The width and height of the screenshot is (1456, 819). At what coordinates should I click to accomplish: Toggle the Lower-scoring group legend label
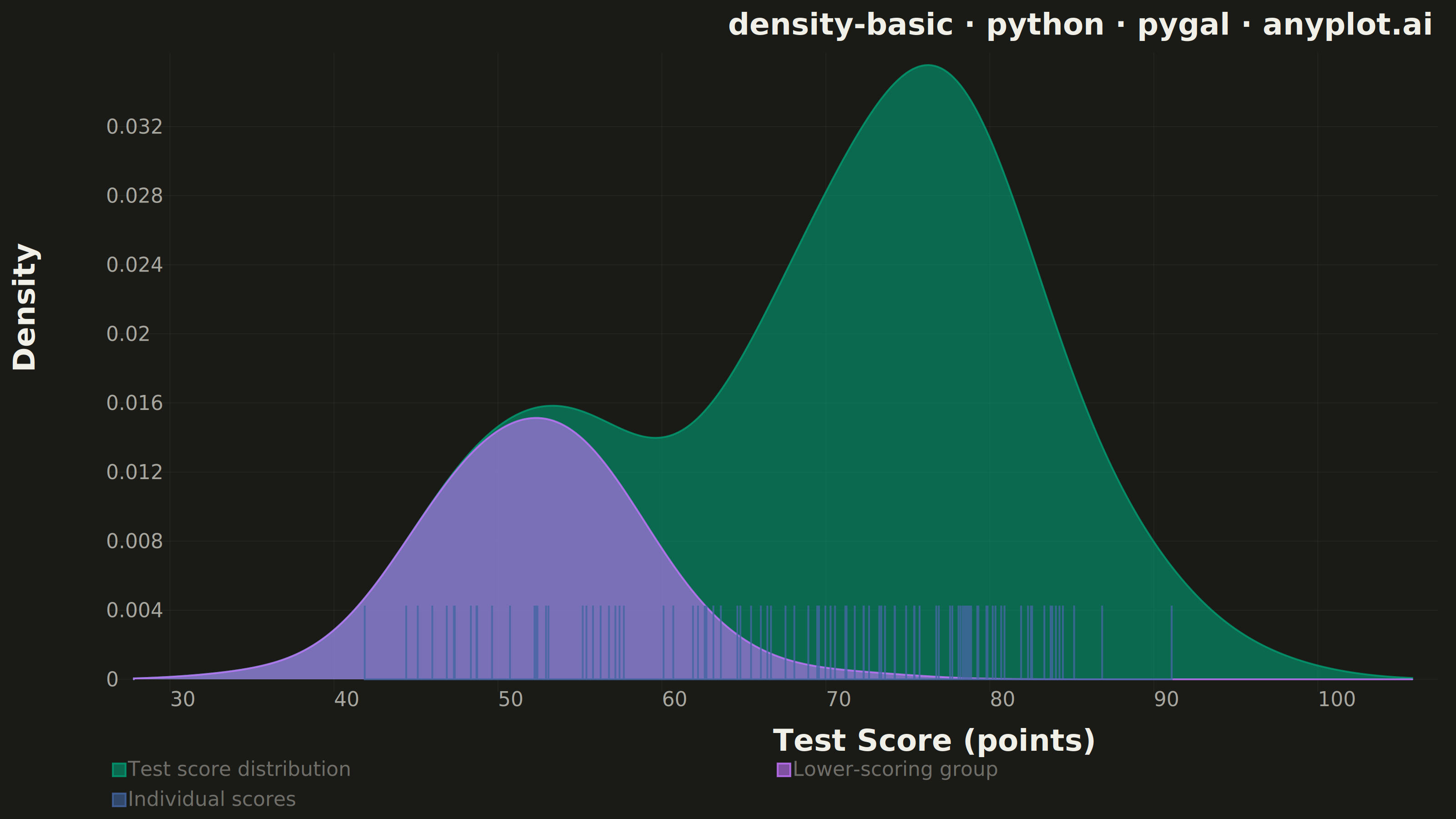coord(895,769)
